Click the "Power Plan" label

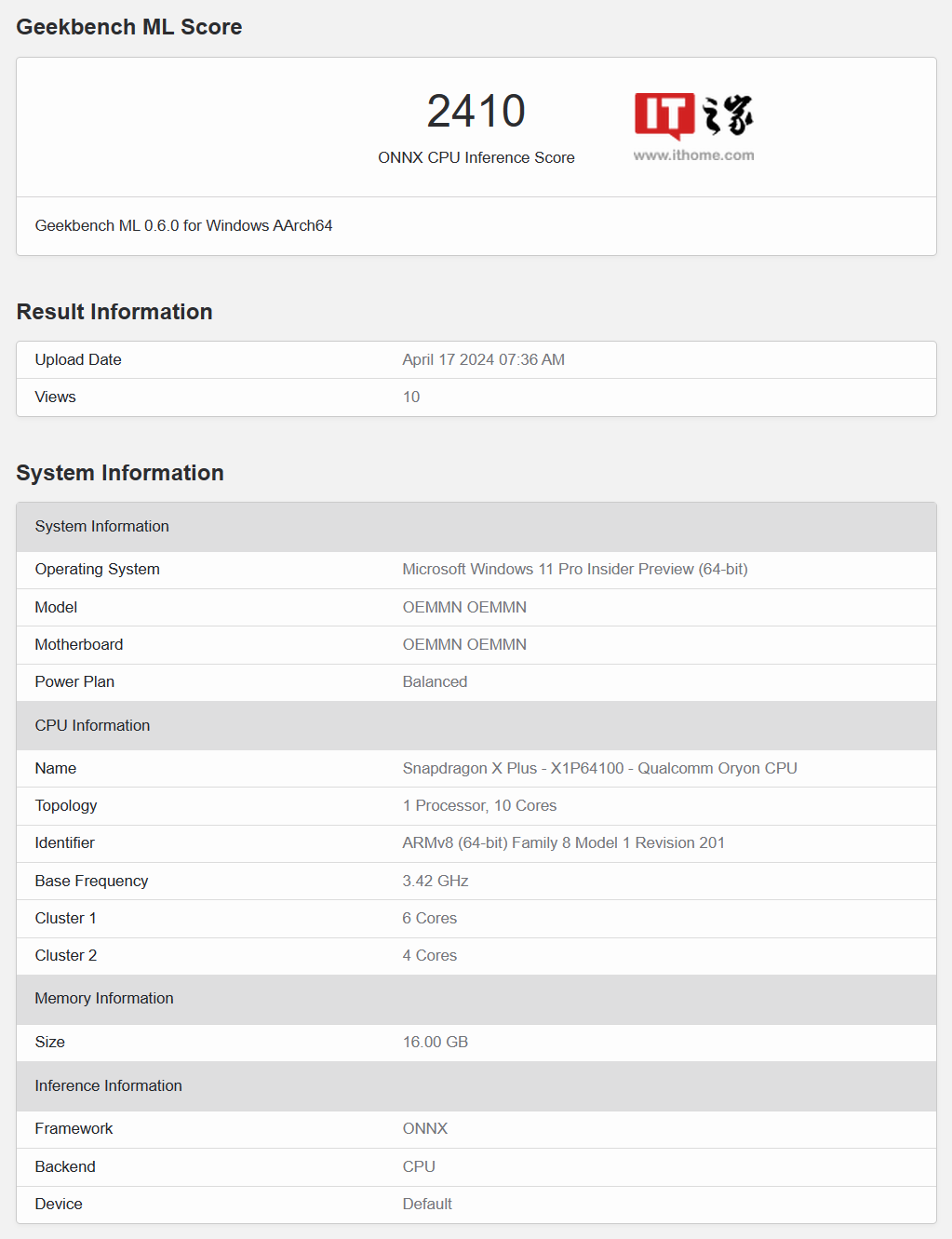(74, 682)
